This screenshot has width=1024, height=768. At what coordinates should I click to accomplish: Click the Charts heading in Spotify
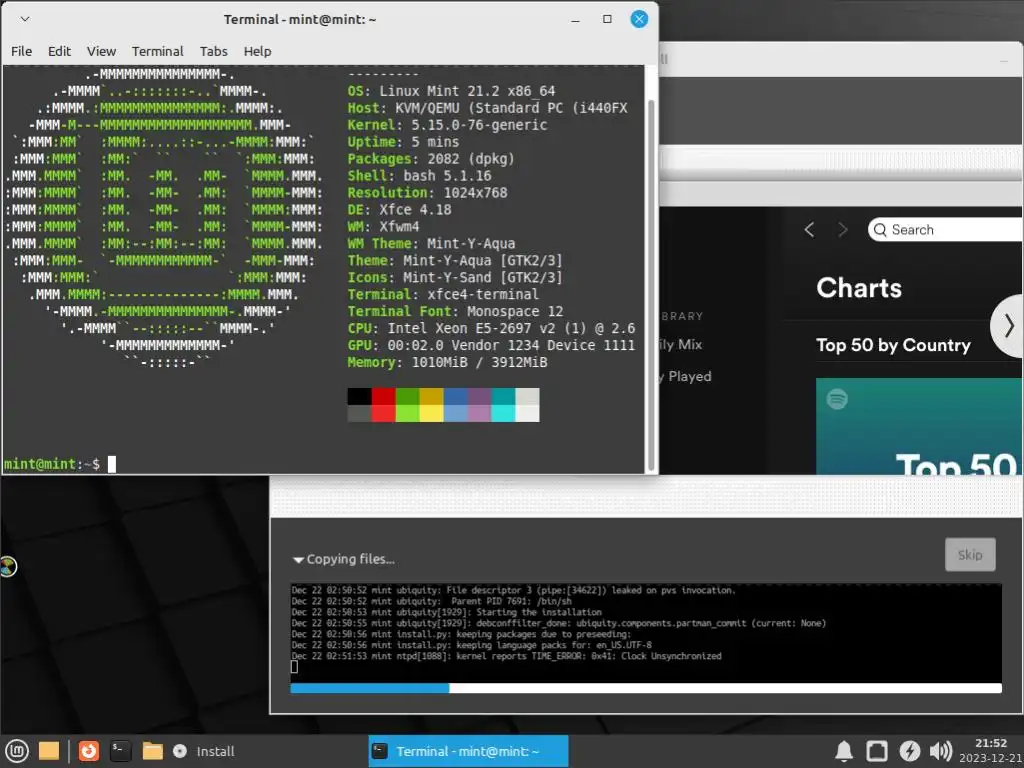859,288
